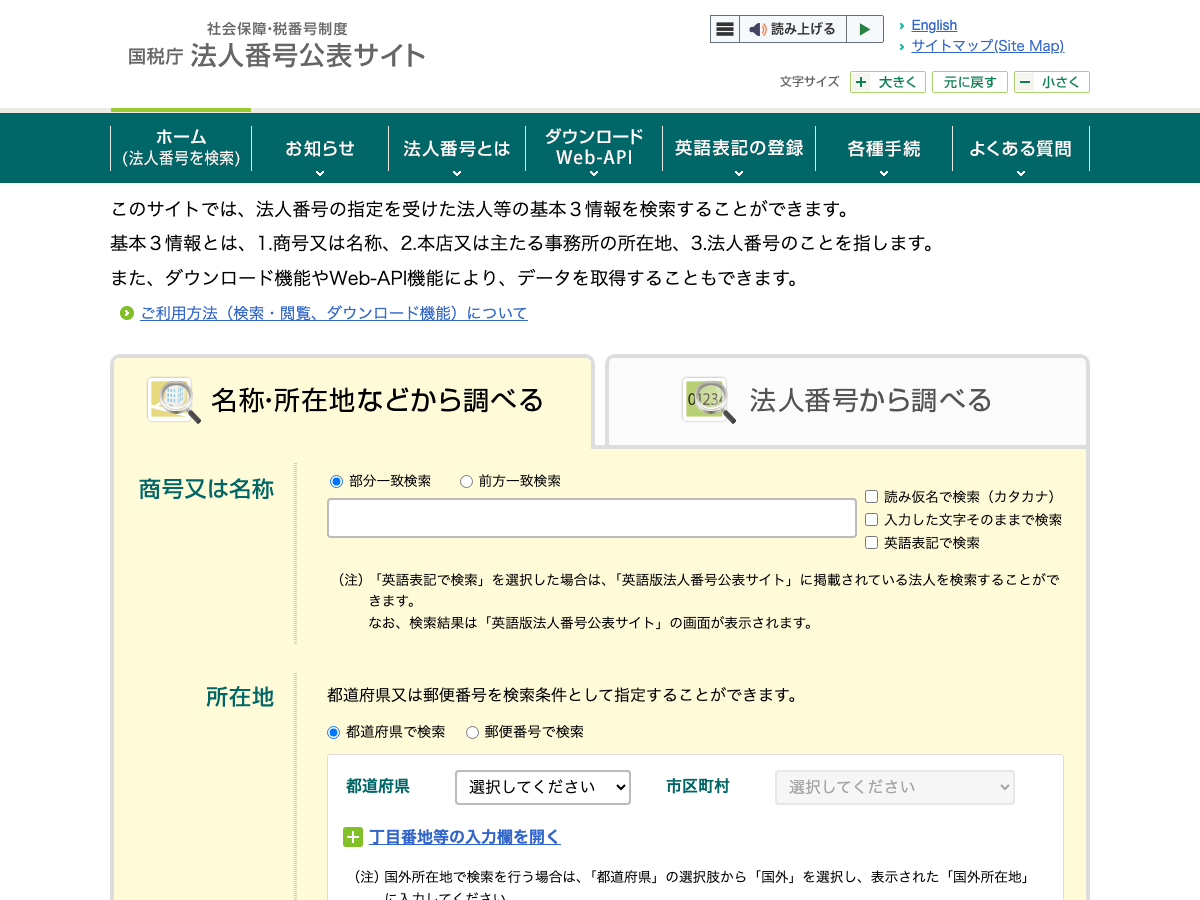This screenshot has height=900, width=1200.
Task: Switch to 名称・所在地などから調べる tab
Action: (x=353, y=401)
